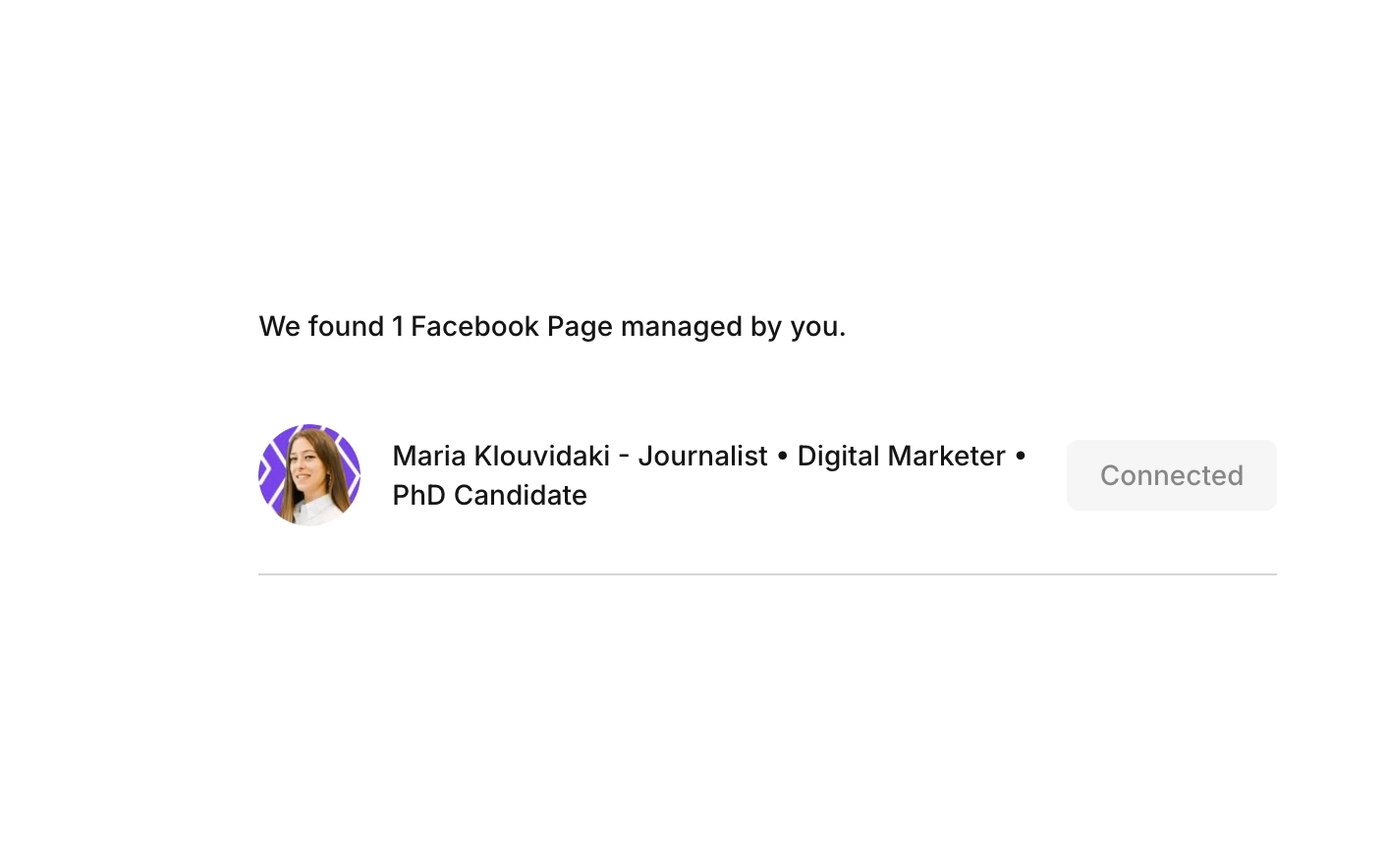Click the word "Page" in the heading
1387x868 pixels.
point(580,326)
